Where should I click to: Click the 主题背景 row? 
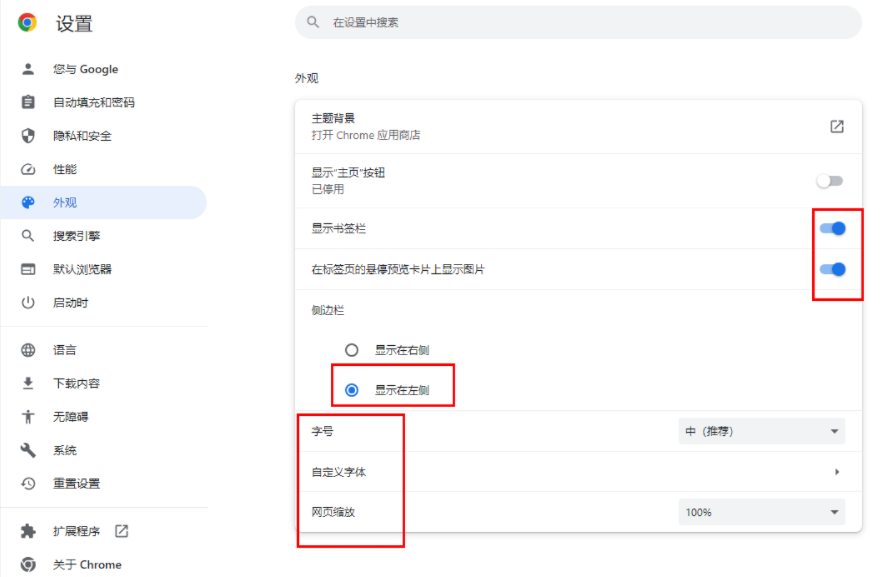click(x=578, y=127)
